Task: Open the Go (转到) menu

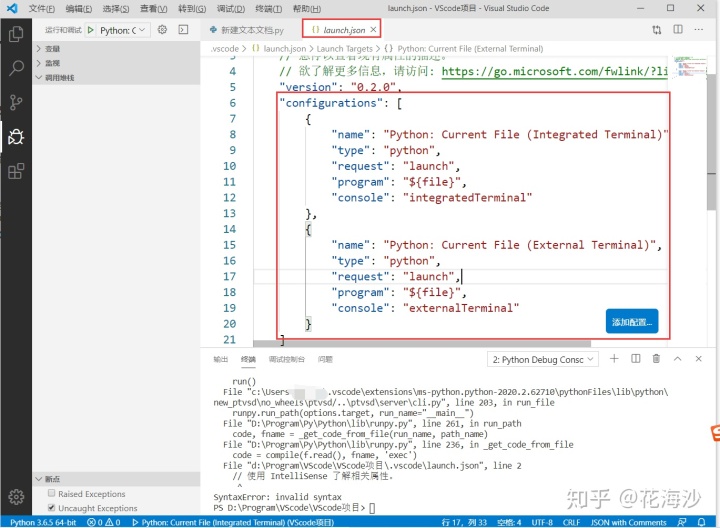Action: pyautogui.click(x=192, y=8)
